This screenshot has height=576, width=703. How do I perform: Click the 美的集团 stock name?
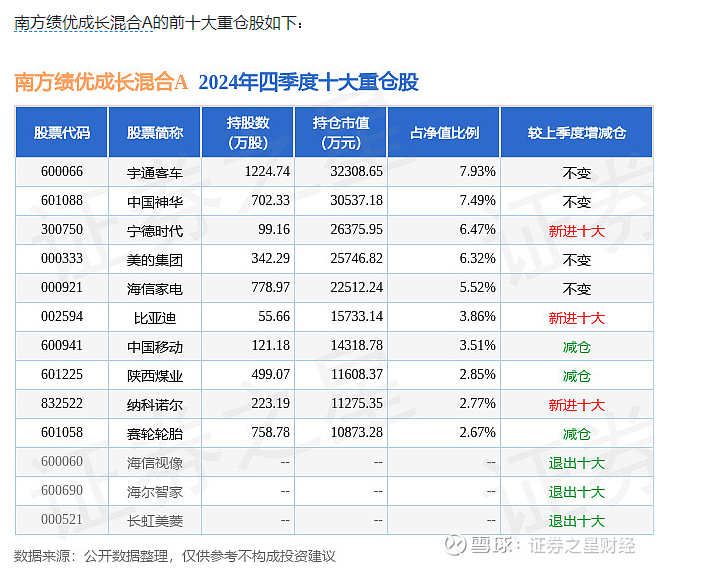pyautogui.click(x=155, y=260)
